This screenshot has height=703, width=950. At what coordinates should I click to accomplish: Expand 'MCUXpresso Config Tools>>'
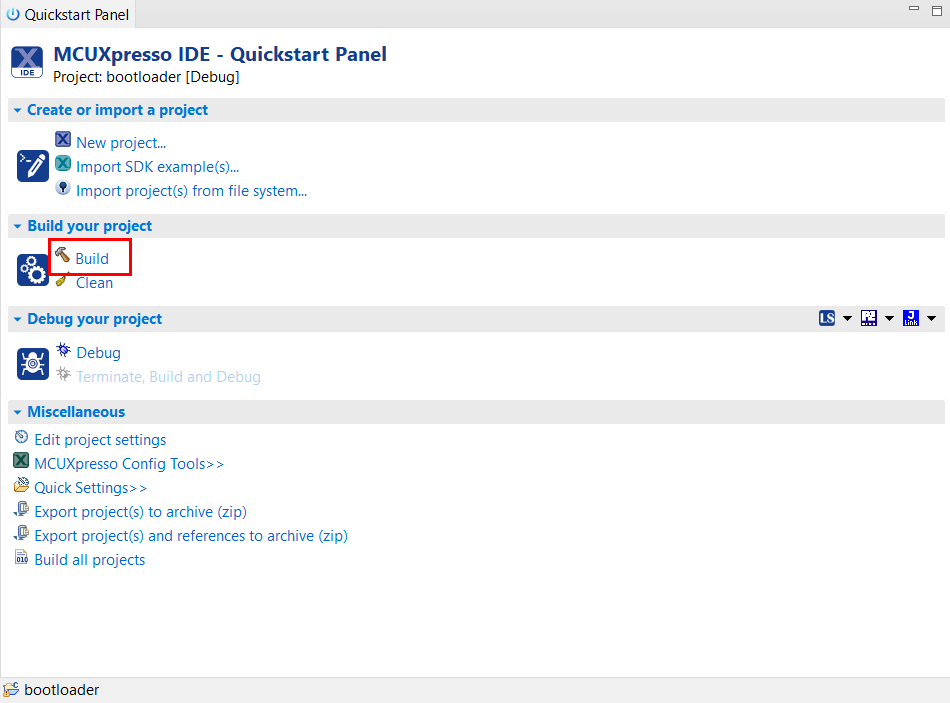click(129, 464)
